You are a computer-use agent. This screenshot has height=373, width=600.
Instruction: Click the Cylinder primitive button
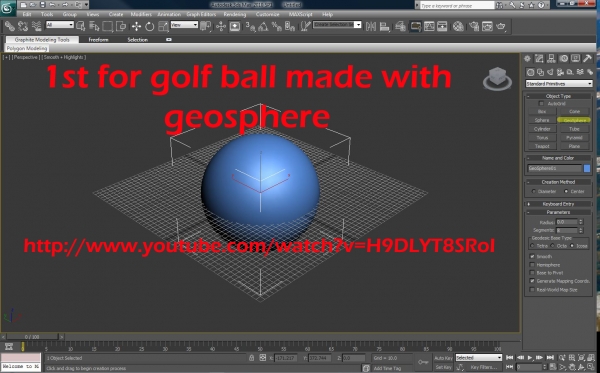click(x=542, y=129)
